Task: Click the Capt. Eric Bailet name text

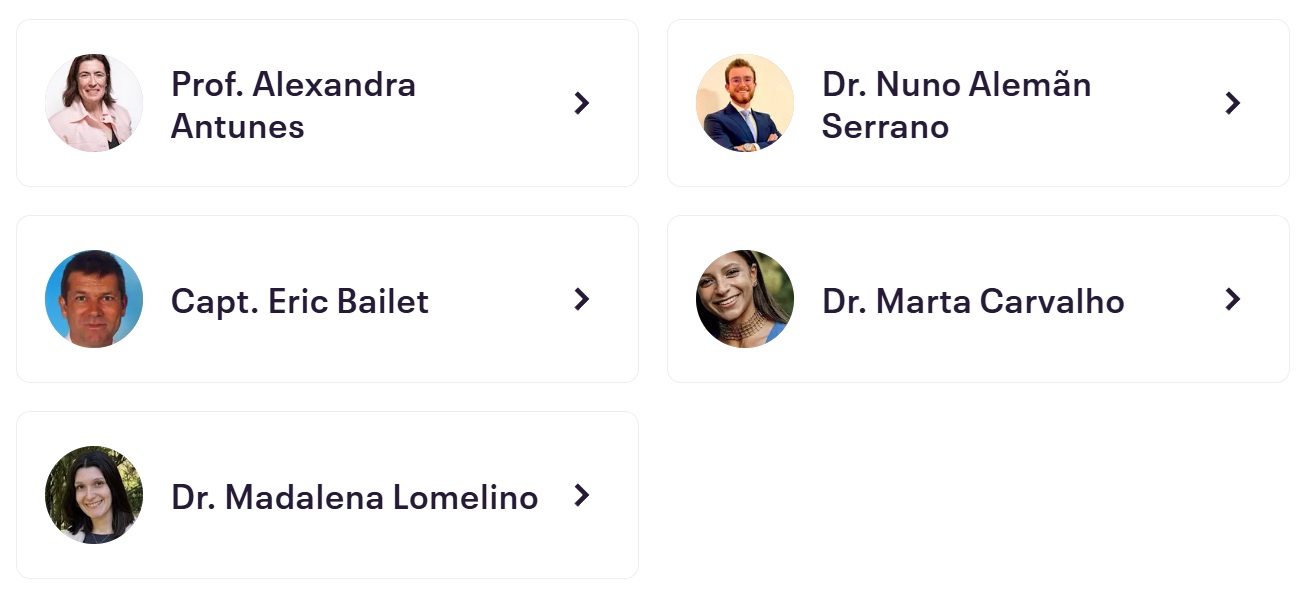Action: 300,301
